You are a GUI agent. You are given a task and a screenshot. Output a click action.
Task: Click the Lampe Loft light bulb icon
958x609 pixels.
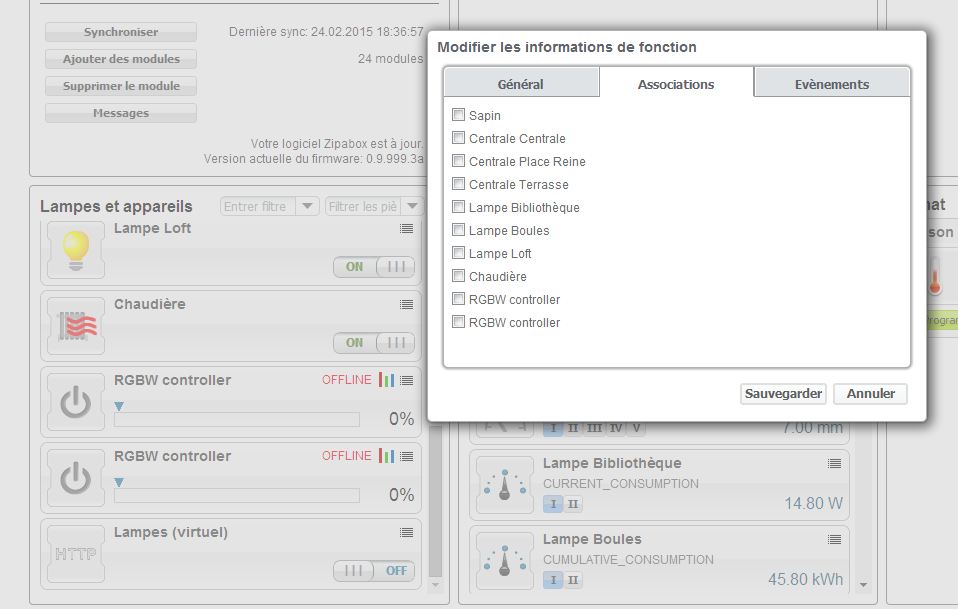tap(76, 250)
